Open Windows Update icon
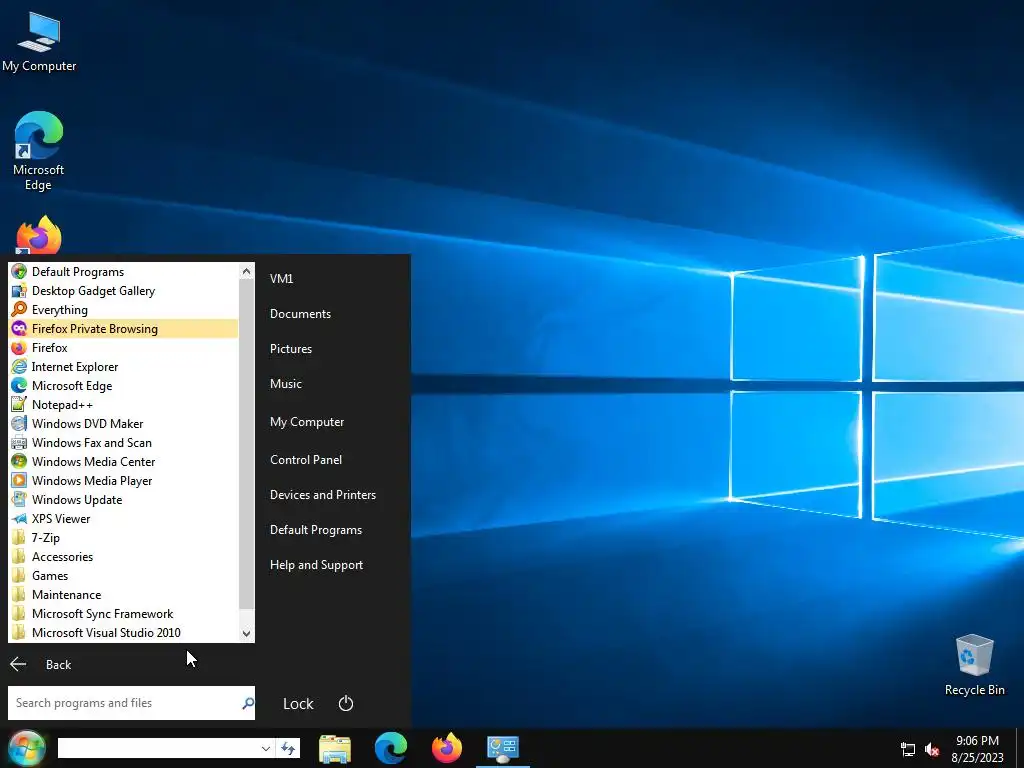This screenshot has width=1024, height=768. pyautogui.click(x=19, y=499)
